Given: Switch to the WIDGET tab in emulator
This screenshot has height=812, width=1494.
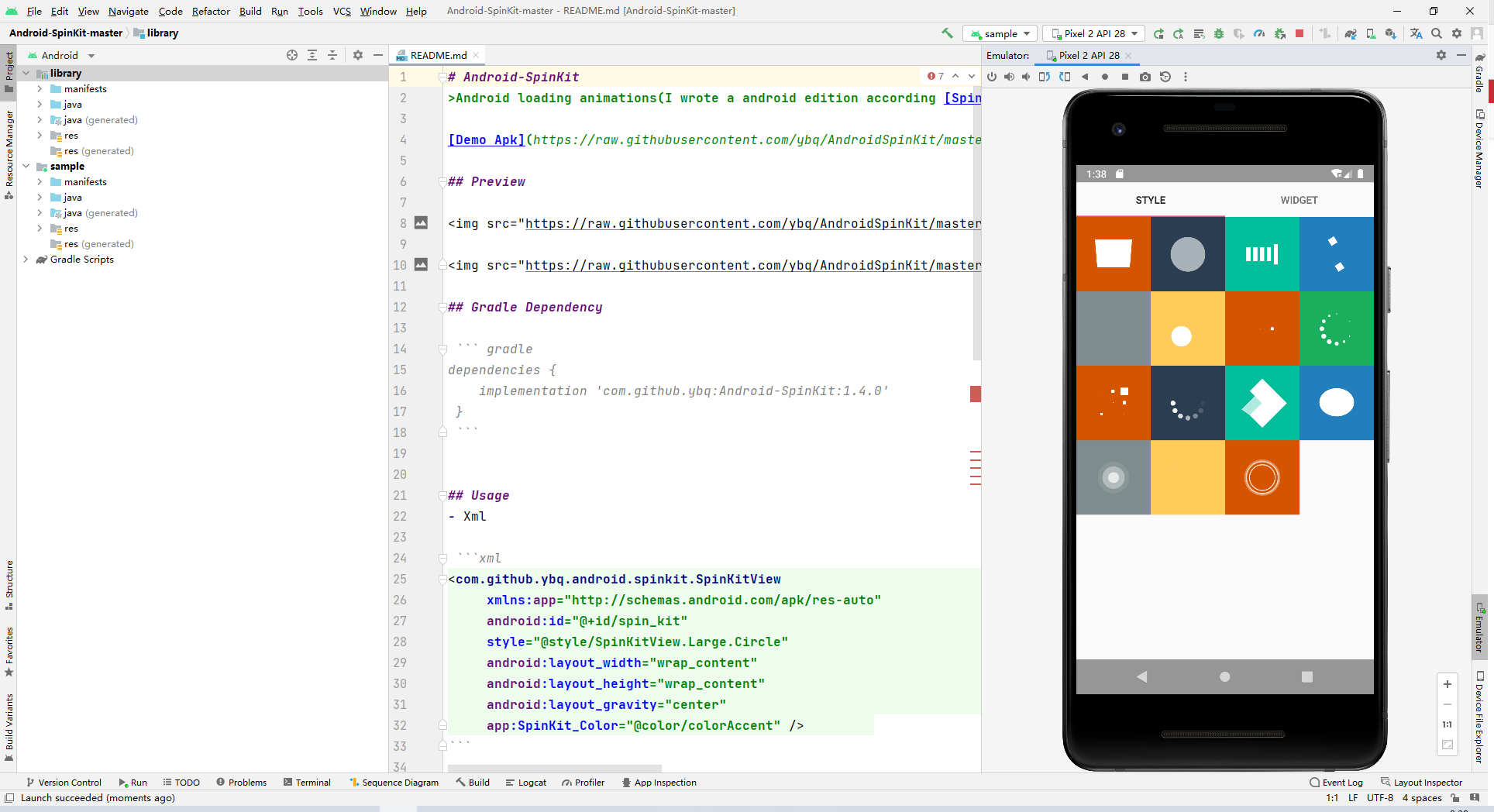Looking at the screenshot, I should (x=1299, y=200).
